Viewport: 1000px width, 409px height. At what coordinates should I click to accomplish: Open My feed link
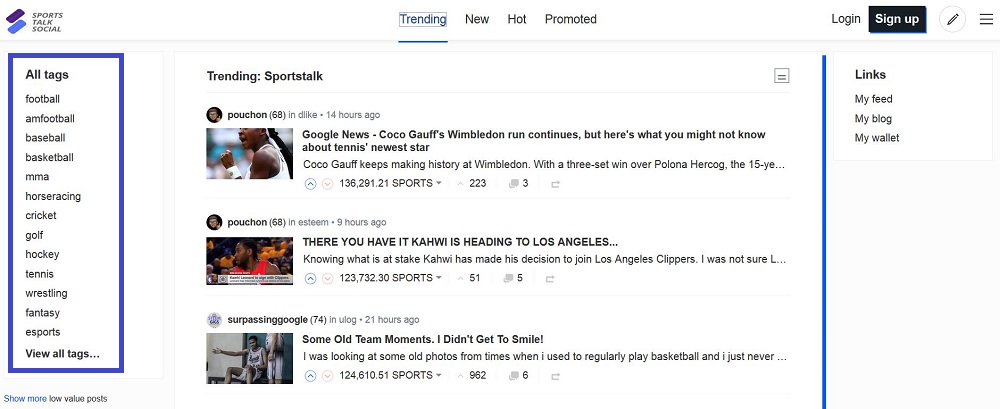pyautogui.click(x=873, y=99)
